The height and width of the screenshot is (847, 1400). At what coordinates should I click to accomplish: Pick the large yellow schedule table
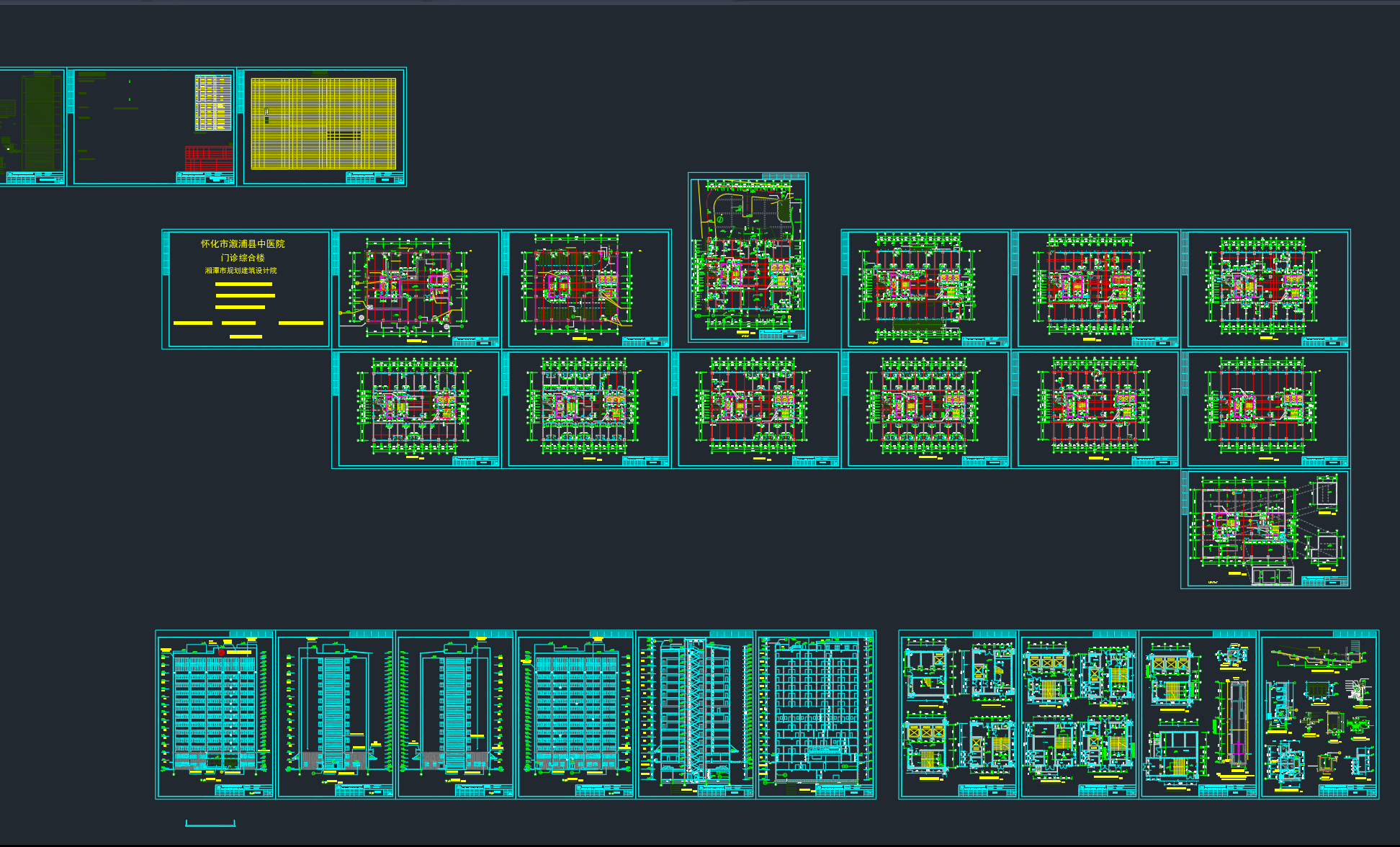[x=323, y=124]
